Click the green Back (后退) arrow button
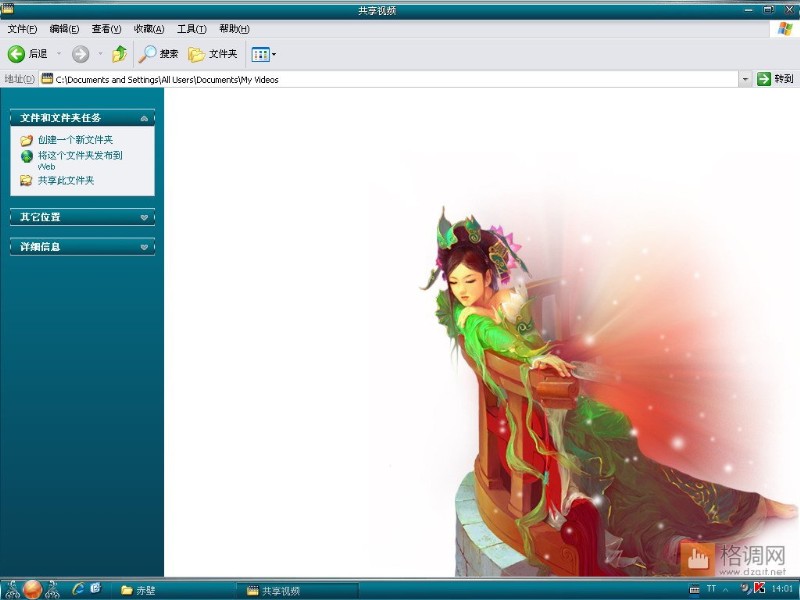Viewport: 800px width, 600px height. (16, 54)
